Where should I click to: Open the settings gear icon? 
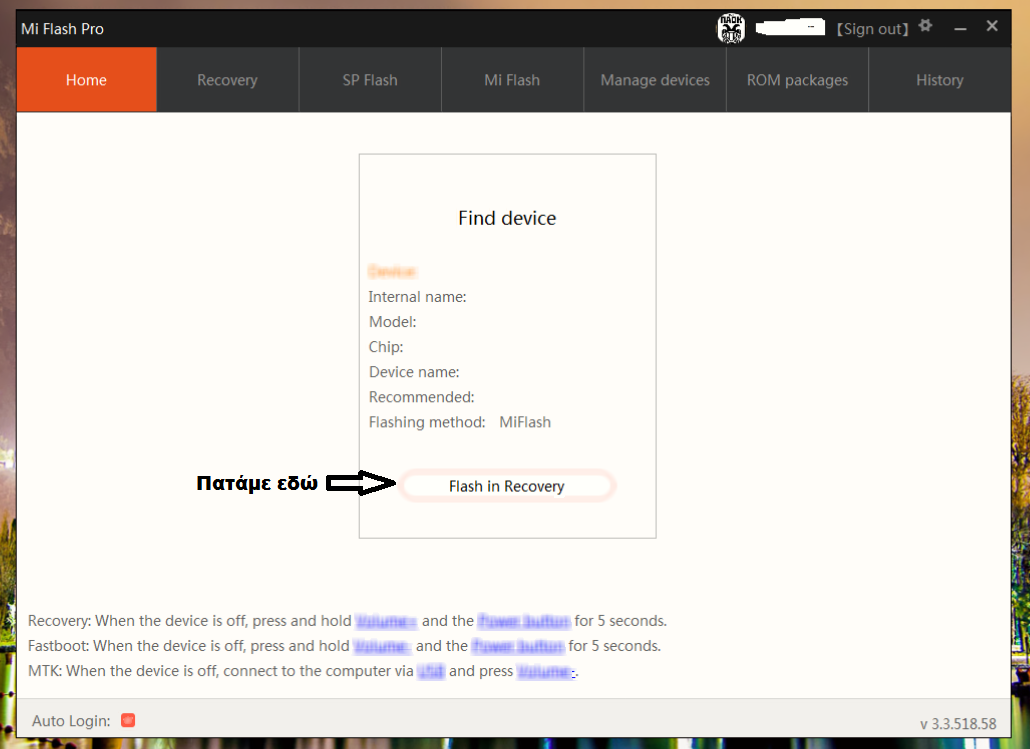[x=926, y=26]
